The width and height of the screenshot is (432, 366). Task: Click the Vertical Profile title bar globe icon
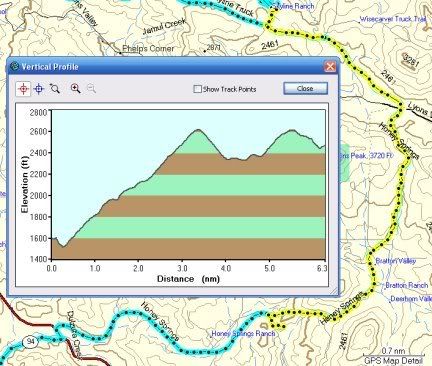pyautogui.click(x=14, y=67)
